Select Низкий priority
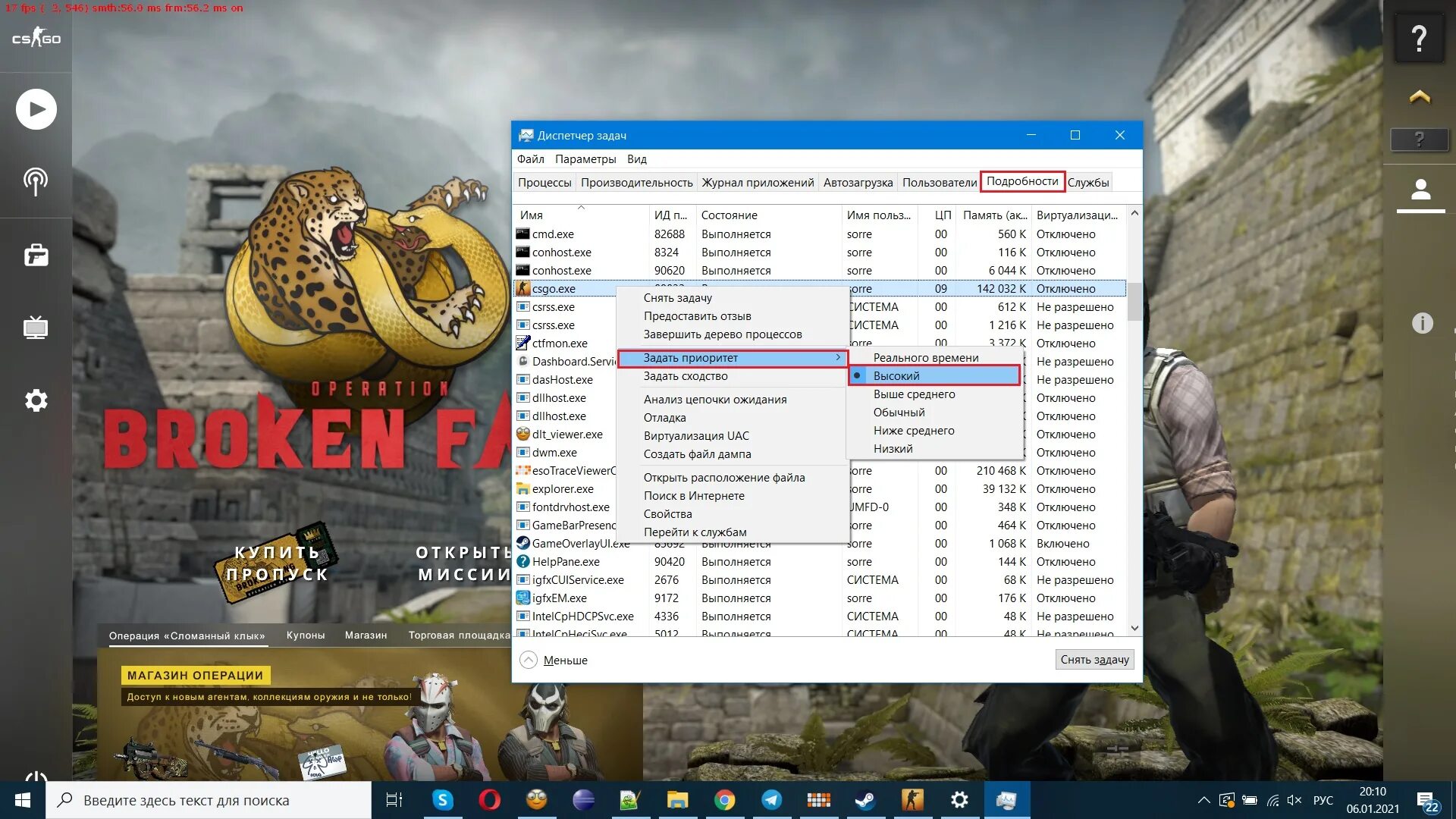Screen dimensions: 1456x819 [936, 448]
